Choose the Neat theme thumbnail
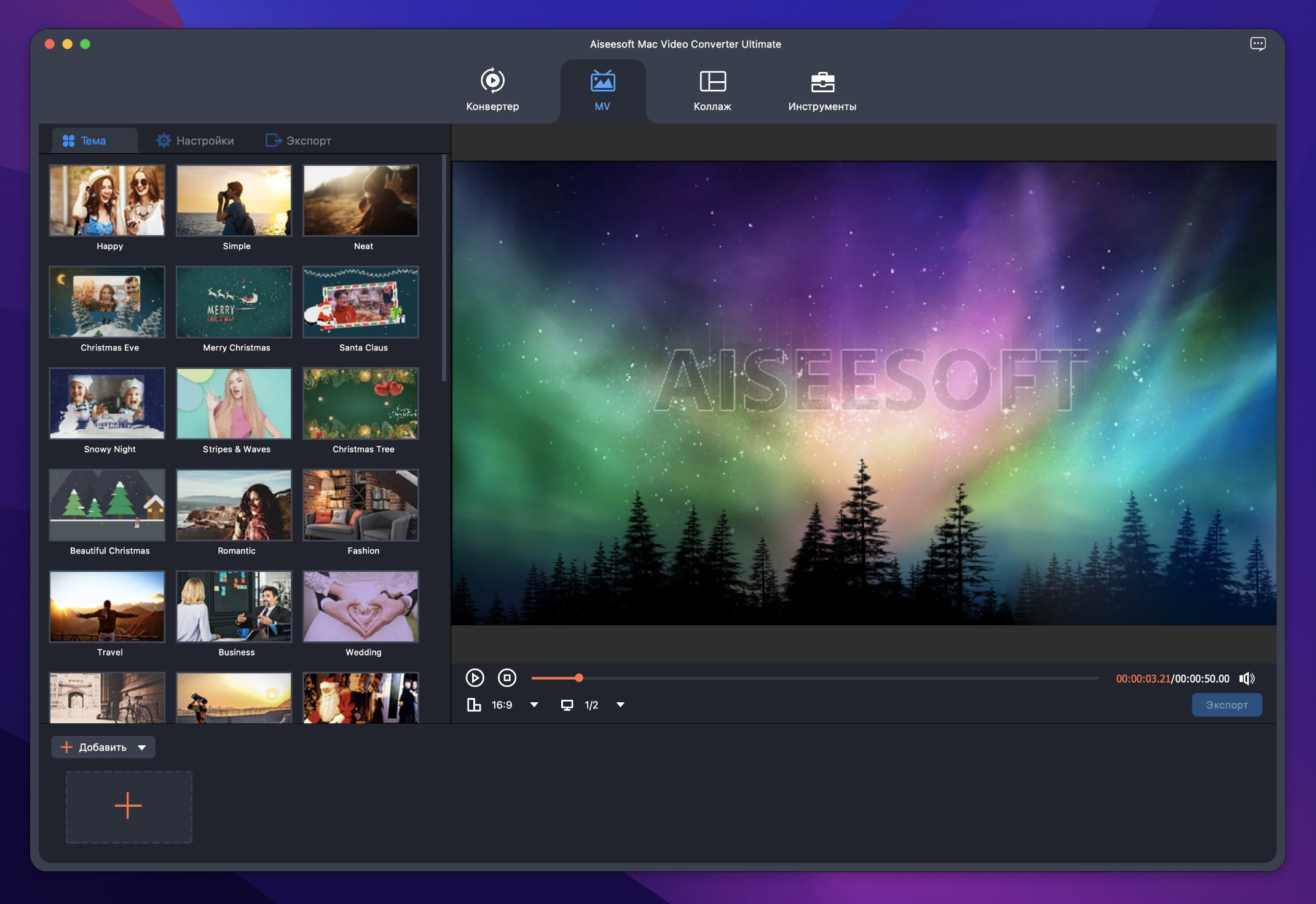Screen dimensions: 1316x904 (x=361, y=200)
